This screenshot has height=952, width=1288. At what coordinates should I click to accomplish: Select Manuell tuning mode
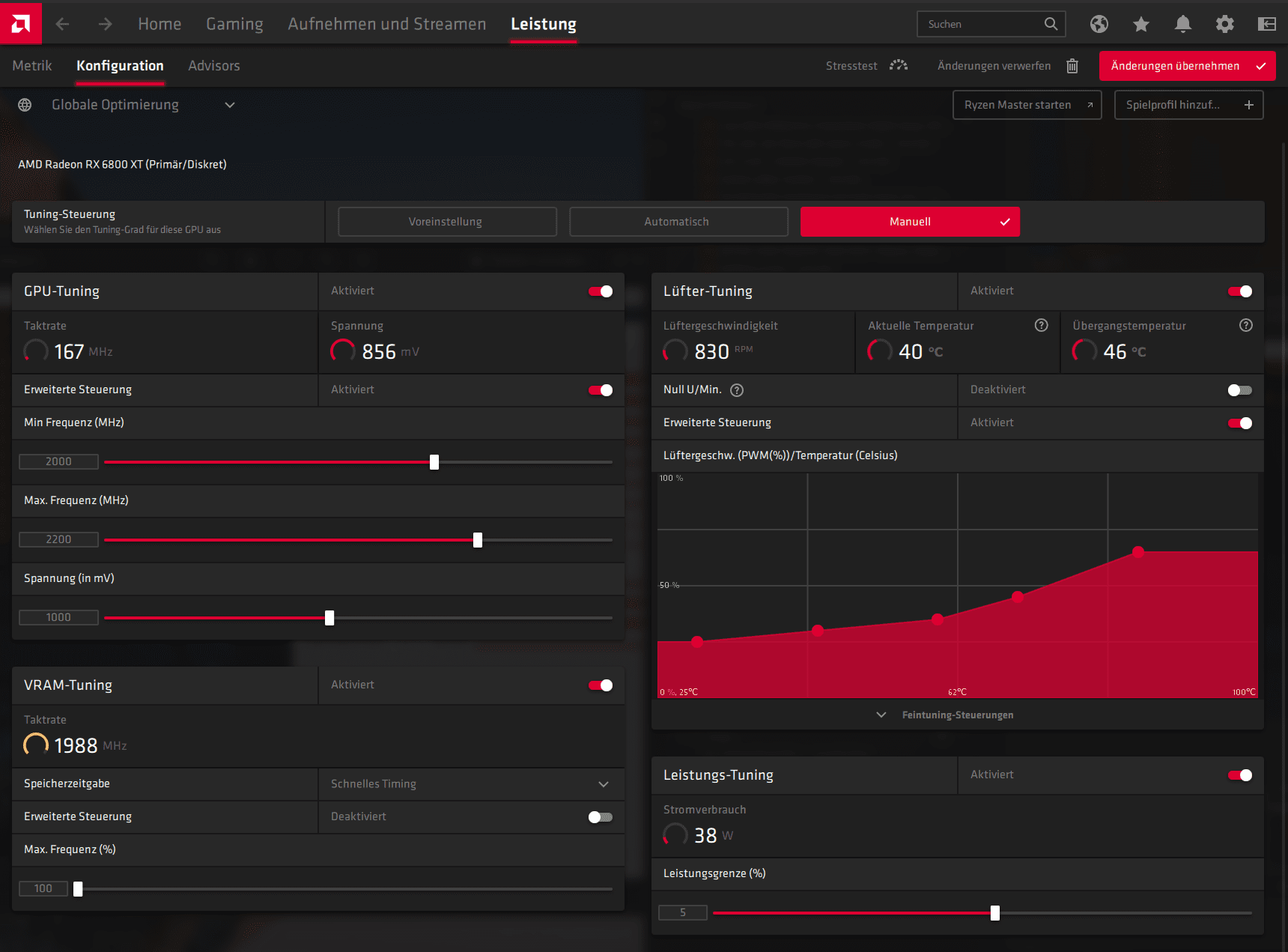coord(910,222)
